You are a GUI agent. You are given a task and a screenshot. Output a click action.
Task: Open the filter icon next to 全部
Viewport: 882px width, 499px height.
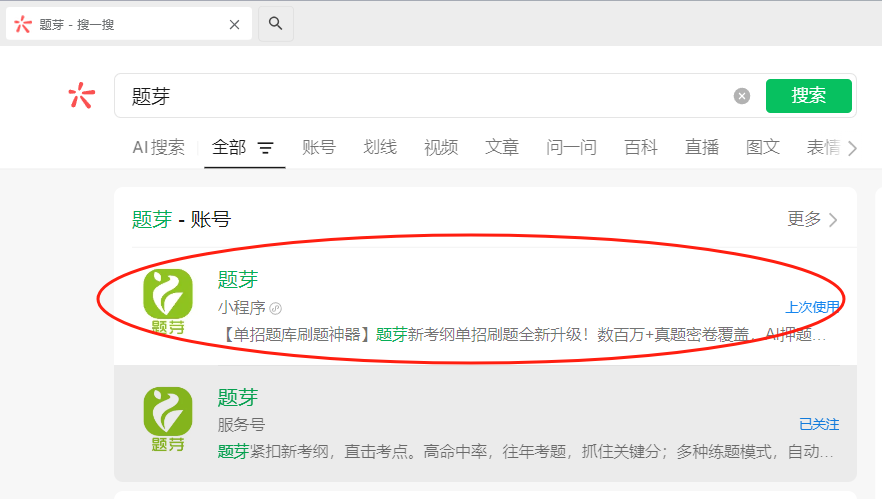(x=266, y=148)
